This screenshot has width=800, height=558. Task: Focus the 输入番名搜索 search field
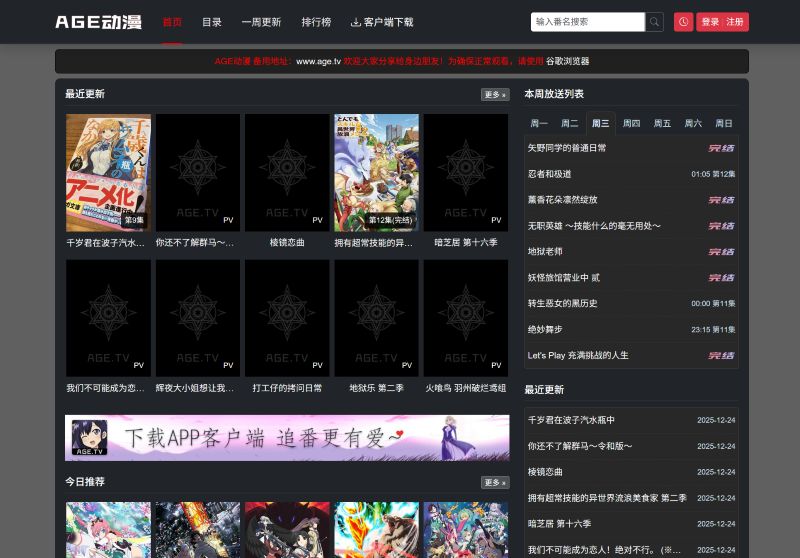588,22
